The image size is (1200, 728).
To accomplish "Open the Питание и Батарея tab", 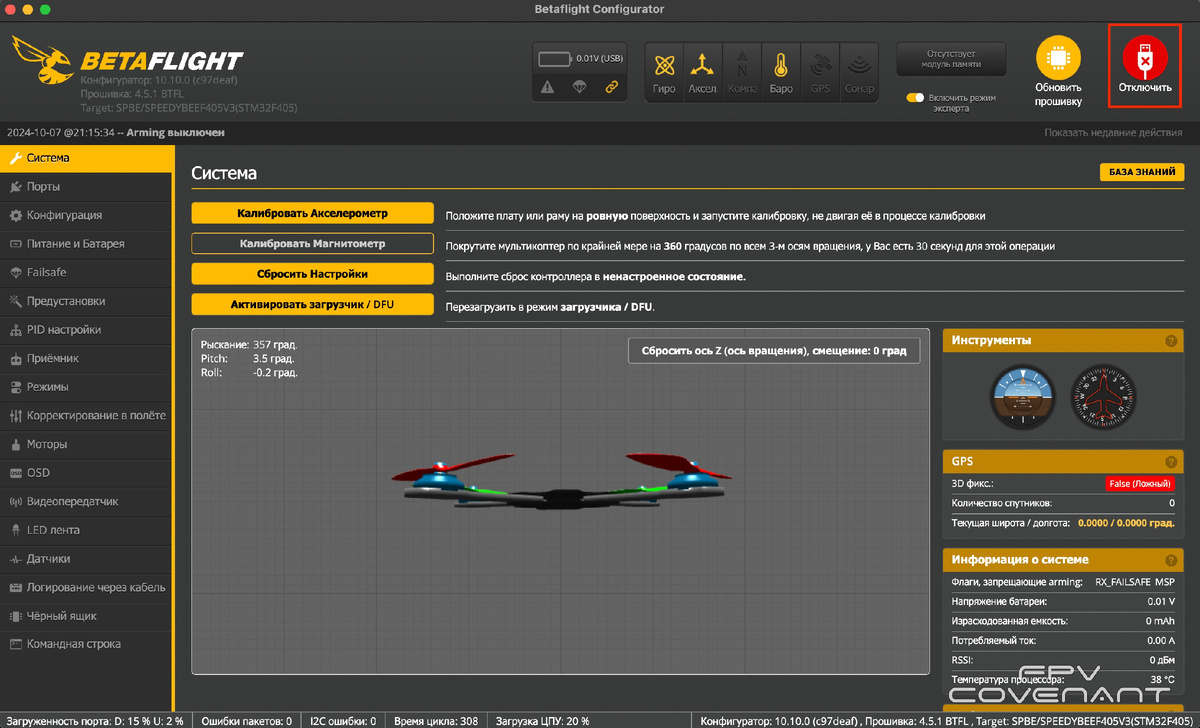I will [87, 244].
